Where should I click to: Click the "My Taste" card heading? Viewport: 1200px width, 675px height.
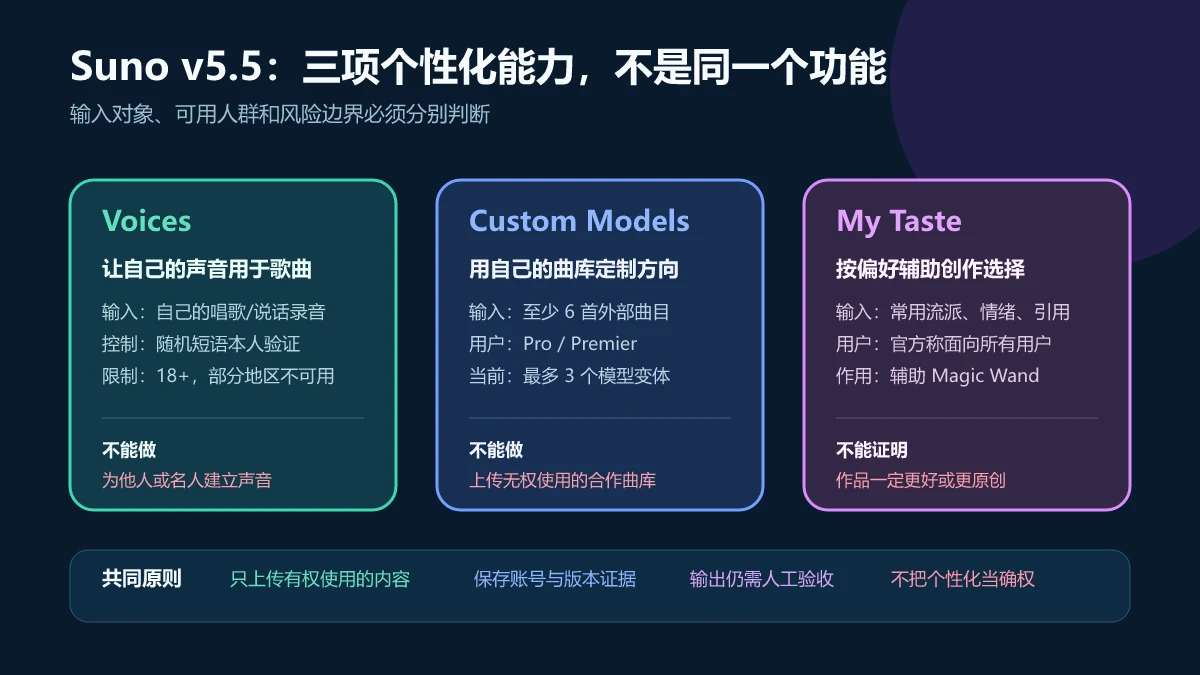[898, 221]
